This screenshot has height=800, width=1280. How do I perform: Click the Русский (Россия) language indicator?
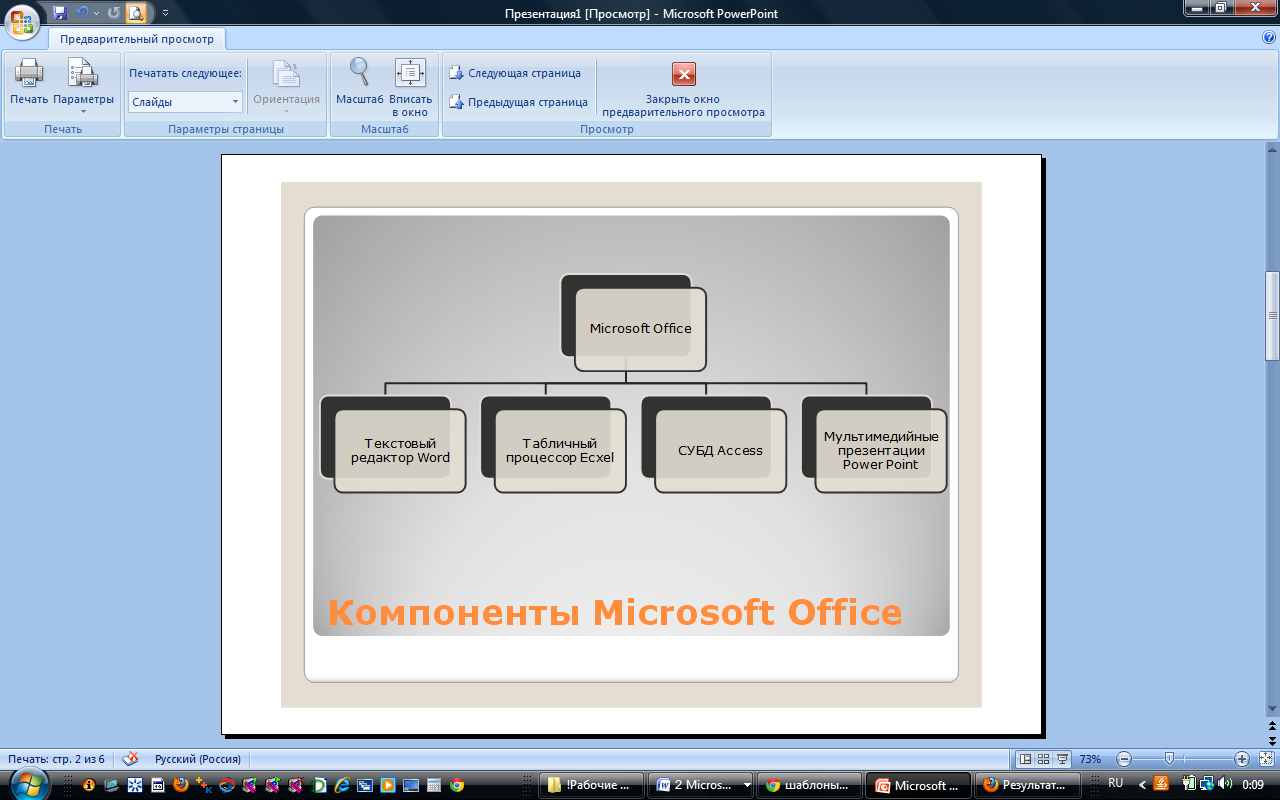click(x=198, y=759)
